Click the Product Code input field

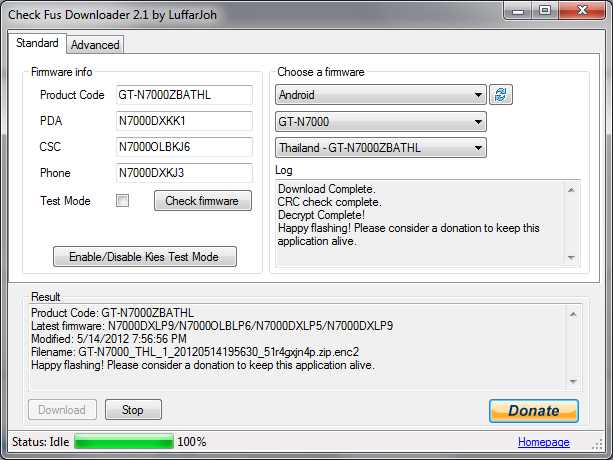click(x=184, y=95)
